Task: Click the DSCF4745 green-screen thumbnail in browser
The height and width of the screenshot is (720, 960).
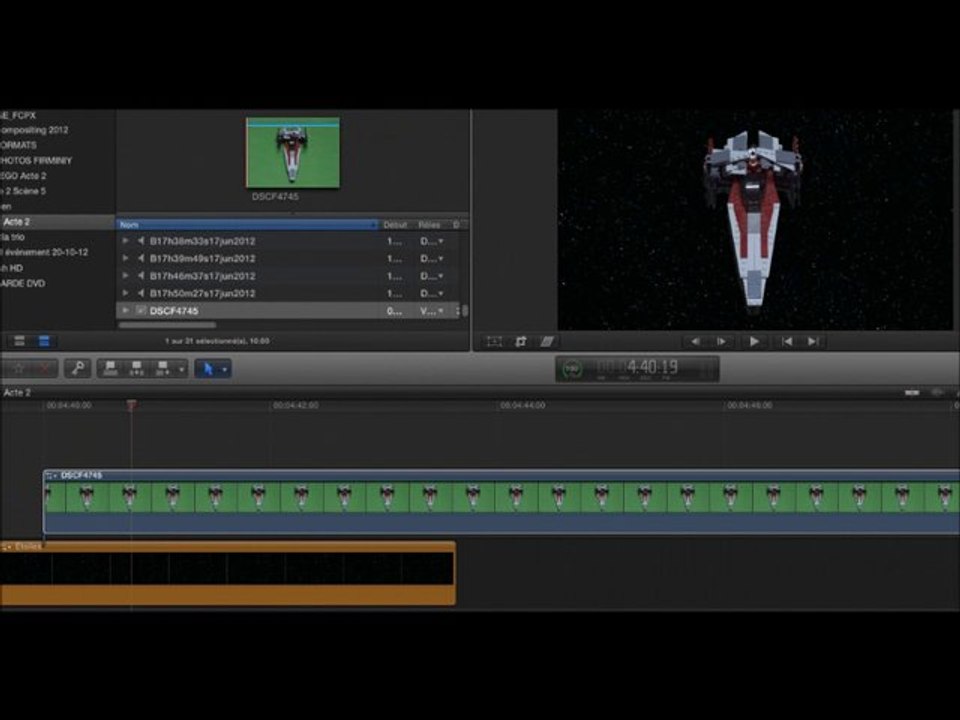Action: click(293, 152)
